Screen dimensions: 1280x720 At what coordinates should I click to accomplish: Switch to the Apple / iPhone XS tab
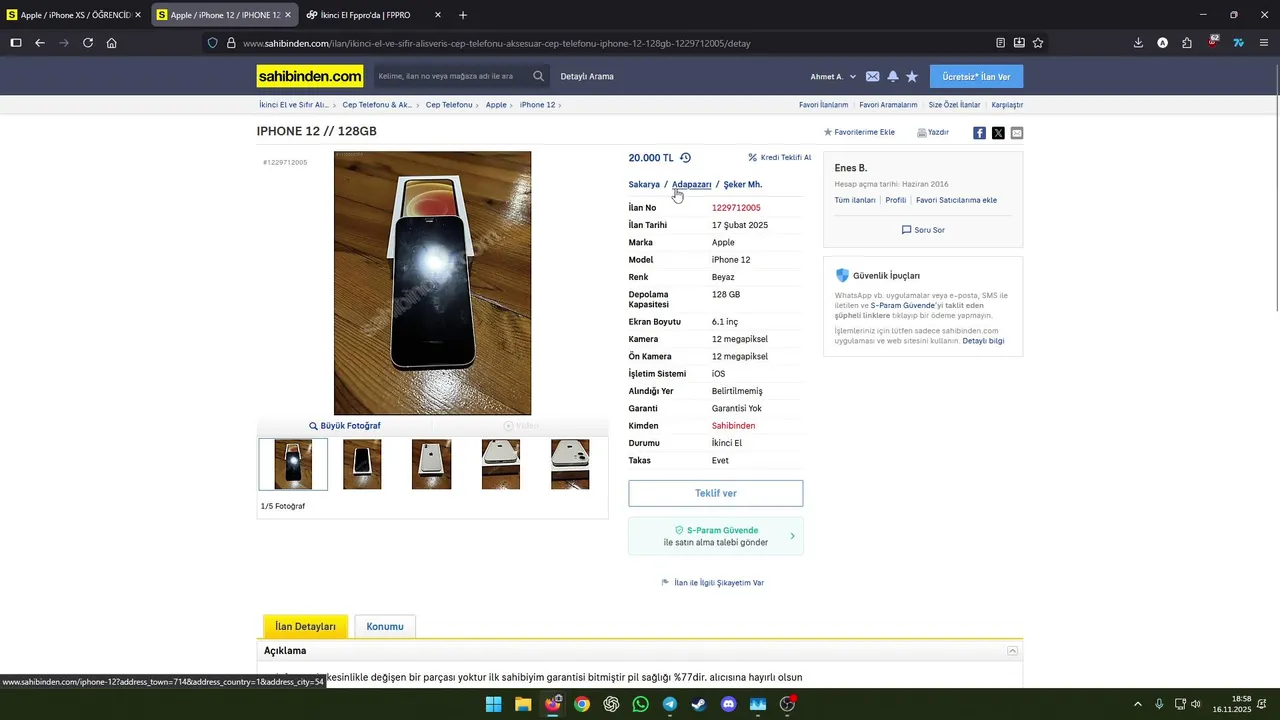[x=74, y=15]
